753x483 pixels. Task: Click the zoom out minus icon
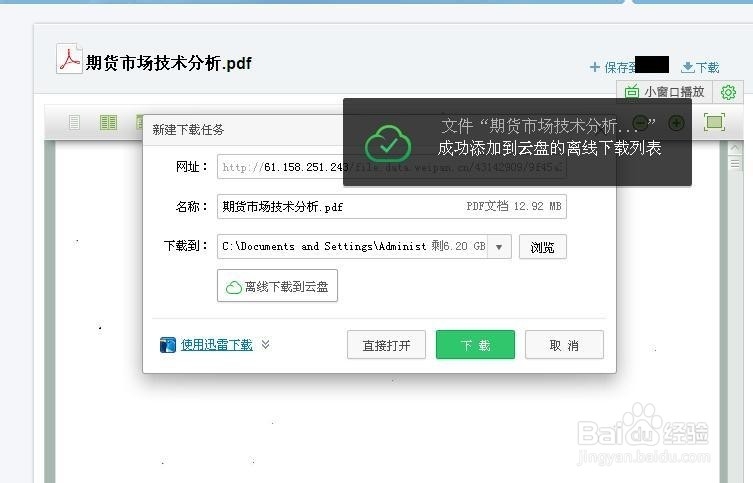click(640, 123)
